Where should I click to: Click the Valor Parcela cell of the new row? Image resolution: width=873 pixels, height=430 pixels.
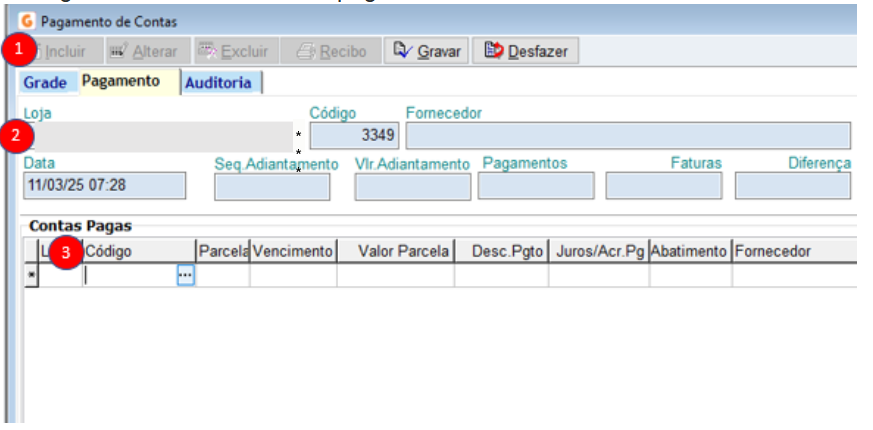point(396,275)
